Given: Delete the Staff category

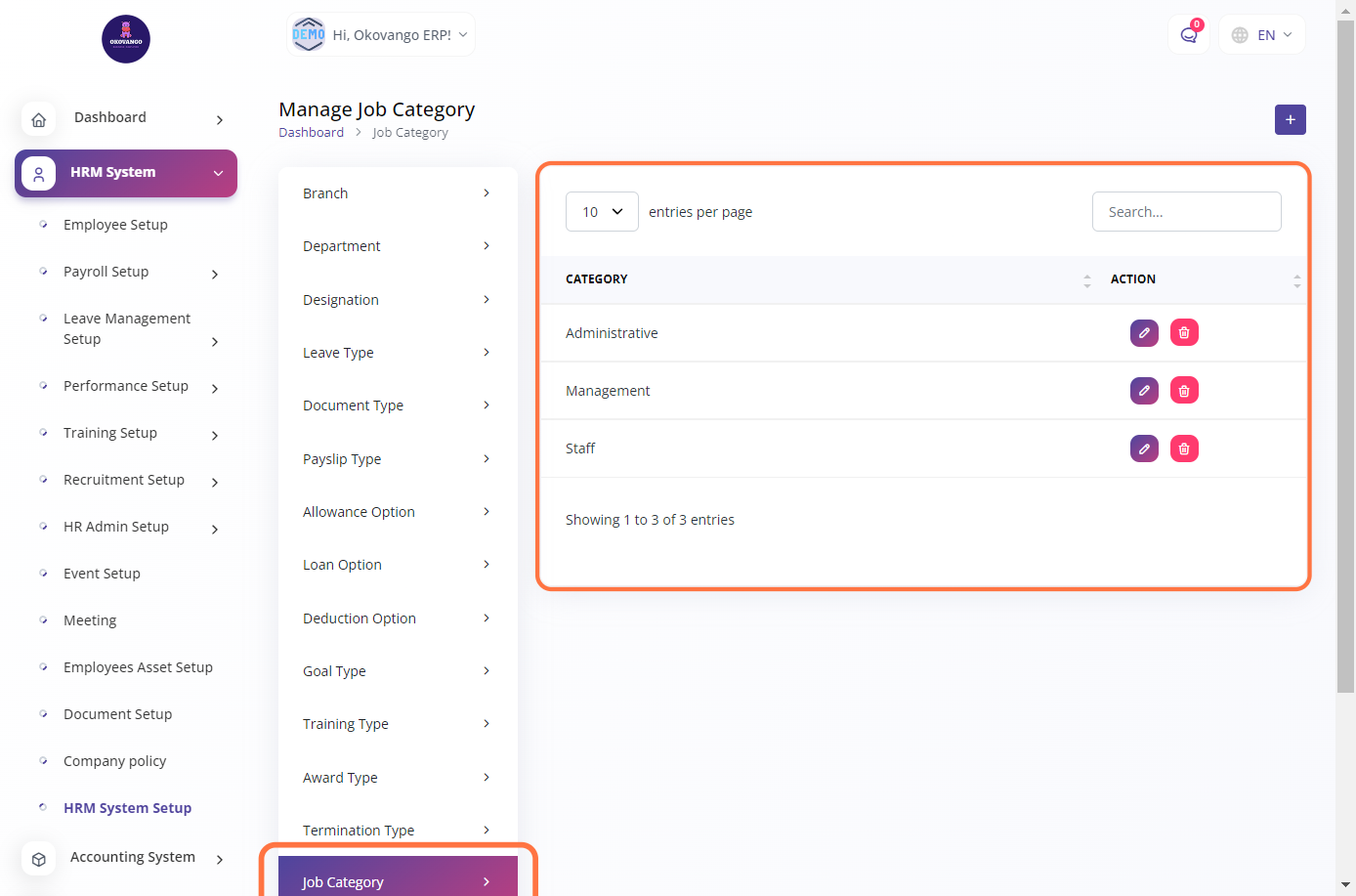Looking at the screenshot, I should click(1184, 448).
